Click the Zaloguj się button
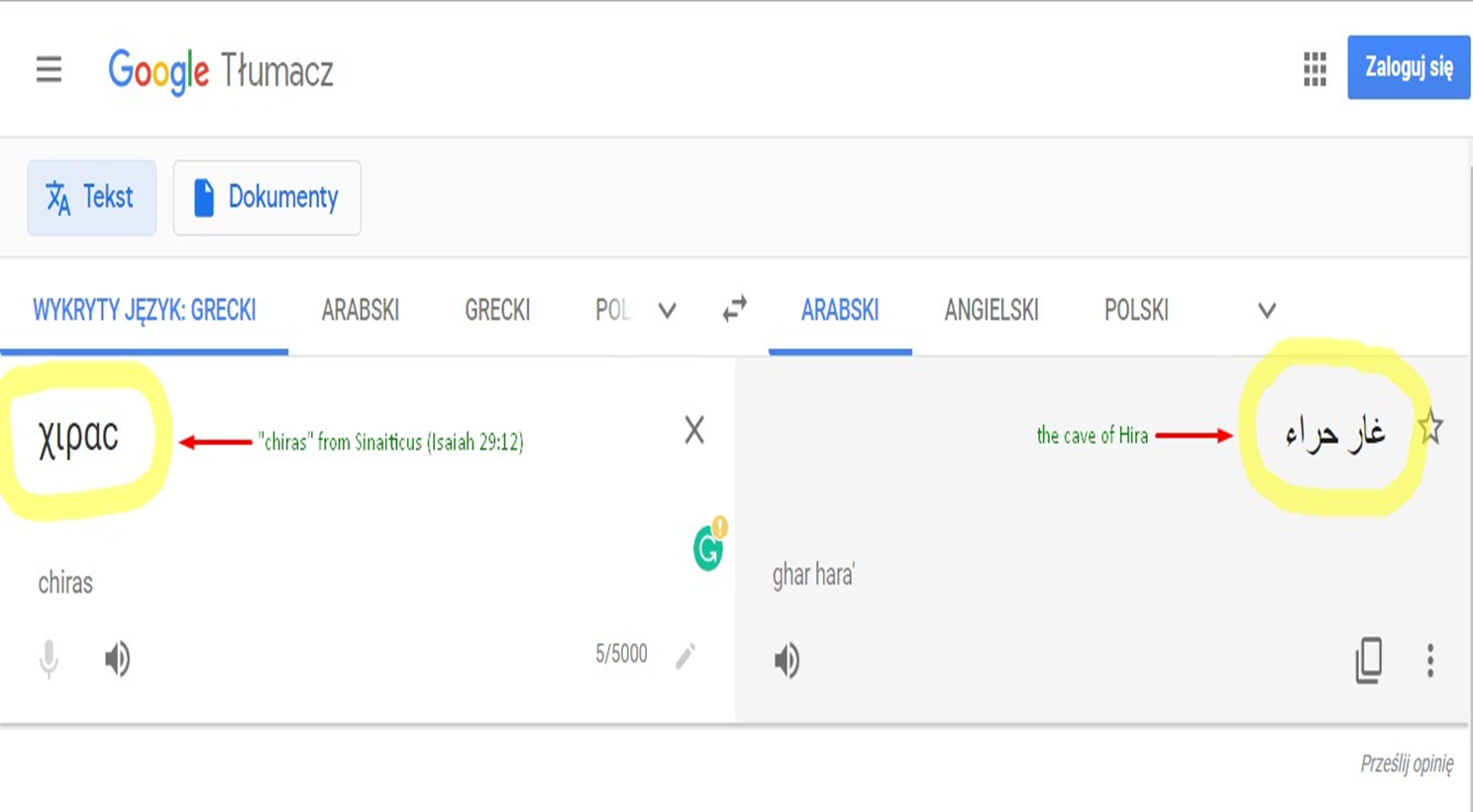 click(1409, 67)
